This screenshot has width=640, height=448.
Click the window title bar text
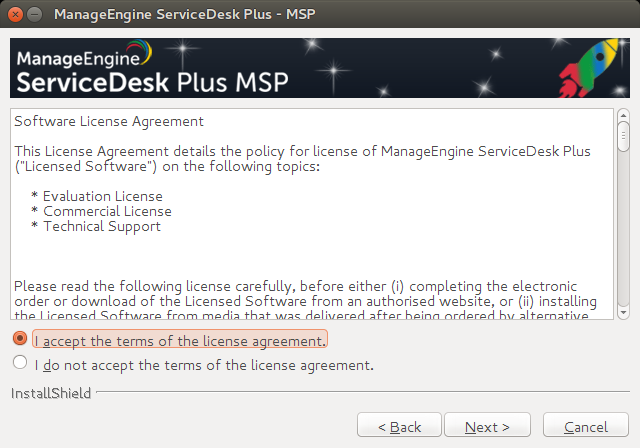click(184, 15)
